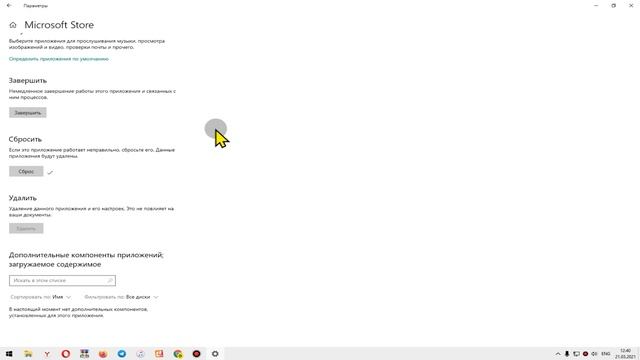Open the light round app icon on taskbar

tap(140, 353)
